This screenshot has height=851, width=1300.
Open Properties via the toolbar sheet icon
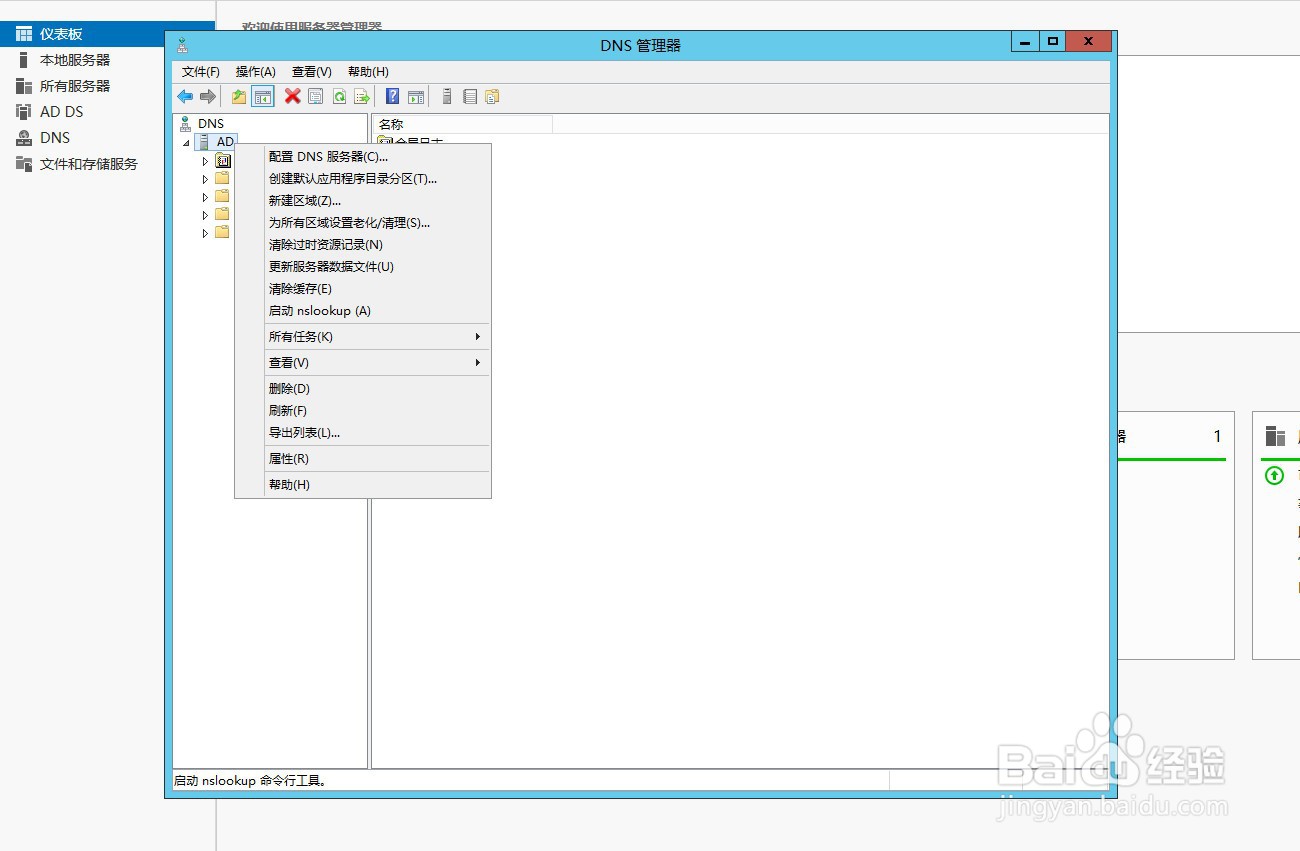(x=316, y=97)
